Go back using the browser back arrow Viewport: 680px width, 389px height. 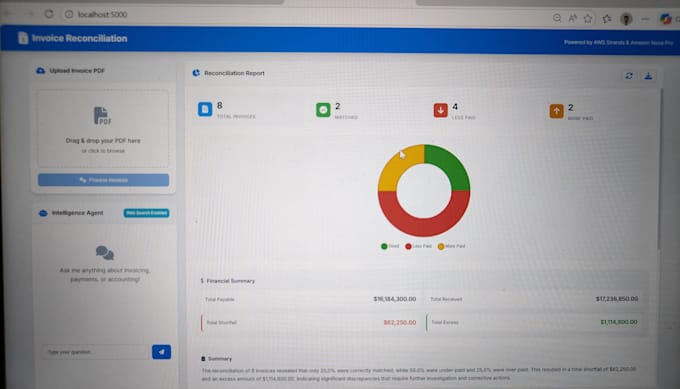pos(9,14)
